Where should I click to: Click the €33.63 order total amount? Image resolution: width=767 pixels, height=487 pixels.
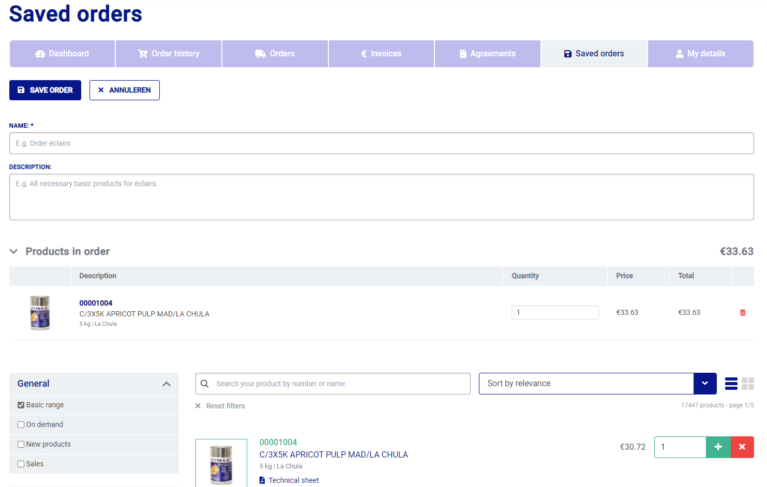736,251
